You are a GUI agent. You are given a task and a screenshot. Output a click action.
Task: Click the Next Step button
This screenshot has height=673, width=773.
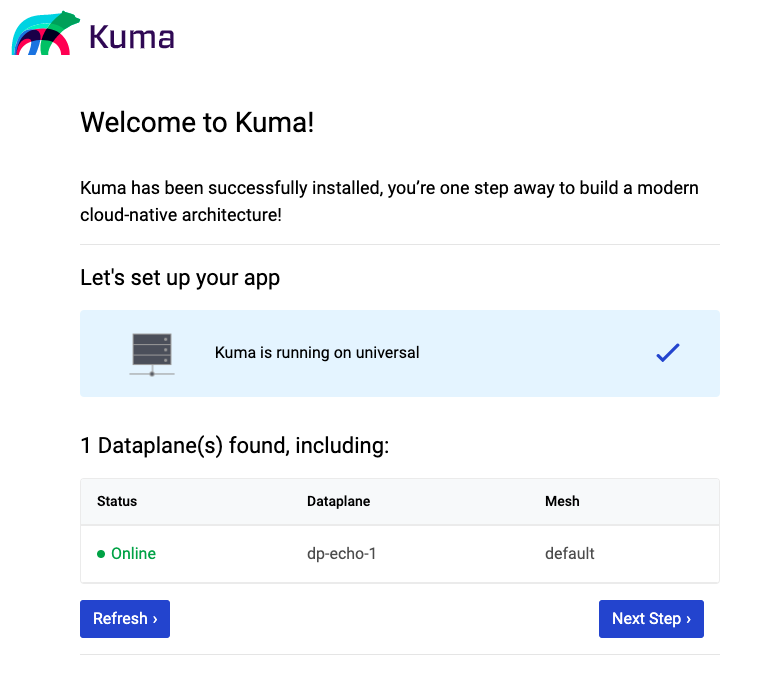pos(651,619)
